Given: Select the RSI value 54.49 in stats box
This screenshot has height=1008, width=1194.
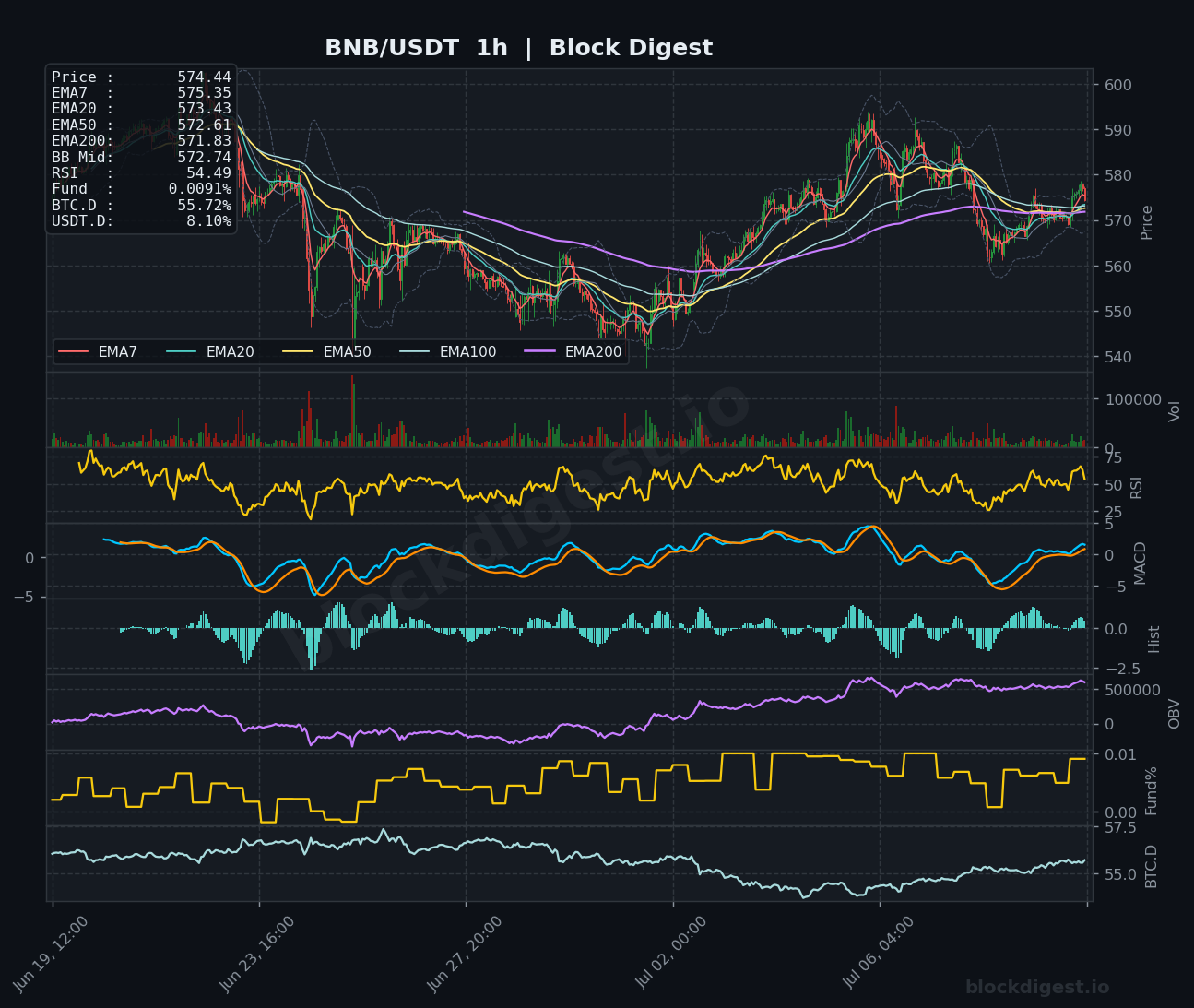Looking at the screenshot, I should coord(209,173).
